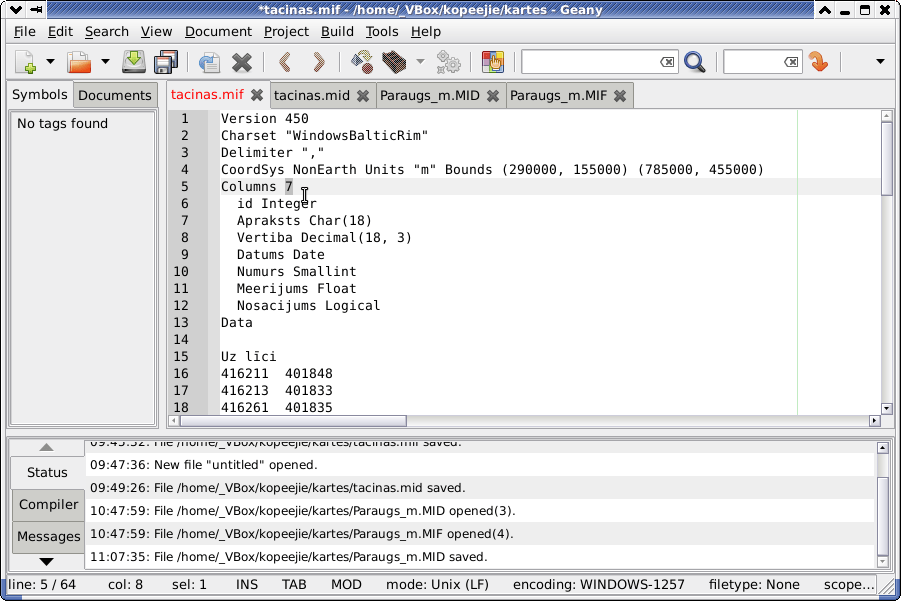Screen dimensions: 901x601
Task: Select the 'New file "untitled" opened' message
Action: point(480,465)
